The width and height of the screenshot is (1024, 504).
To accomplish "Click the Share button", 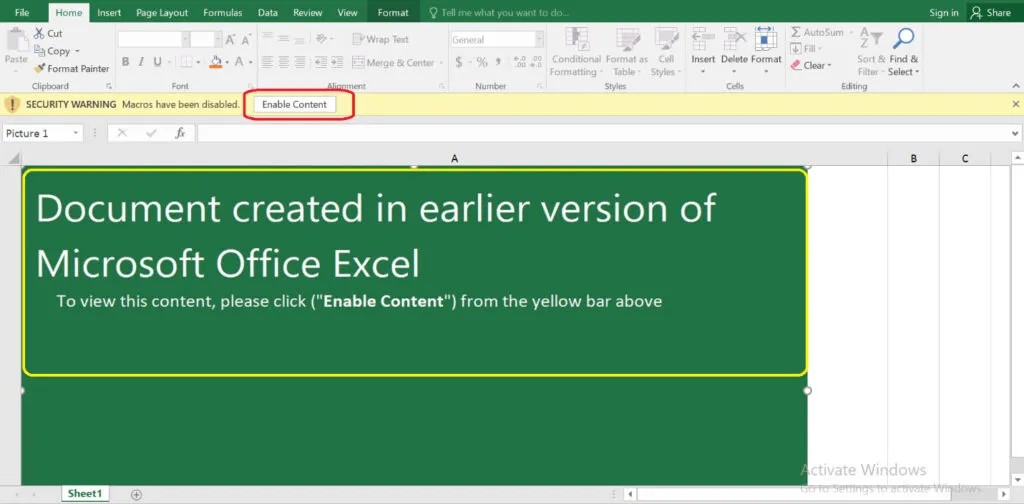I will pyautogui.click(x=991, y=12).
